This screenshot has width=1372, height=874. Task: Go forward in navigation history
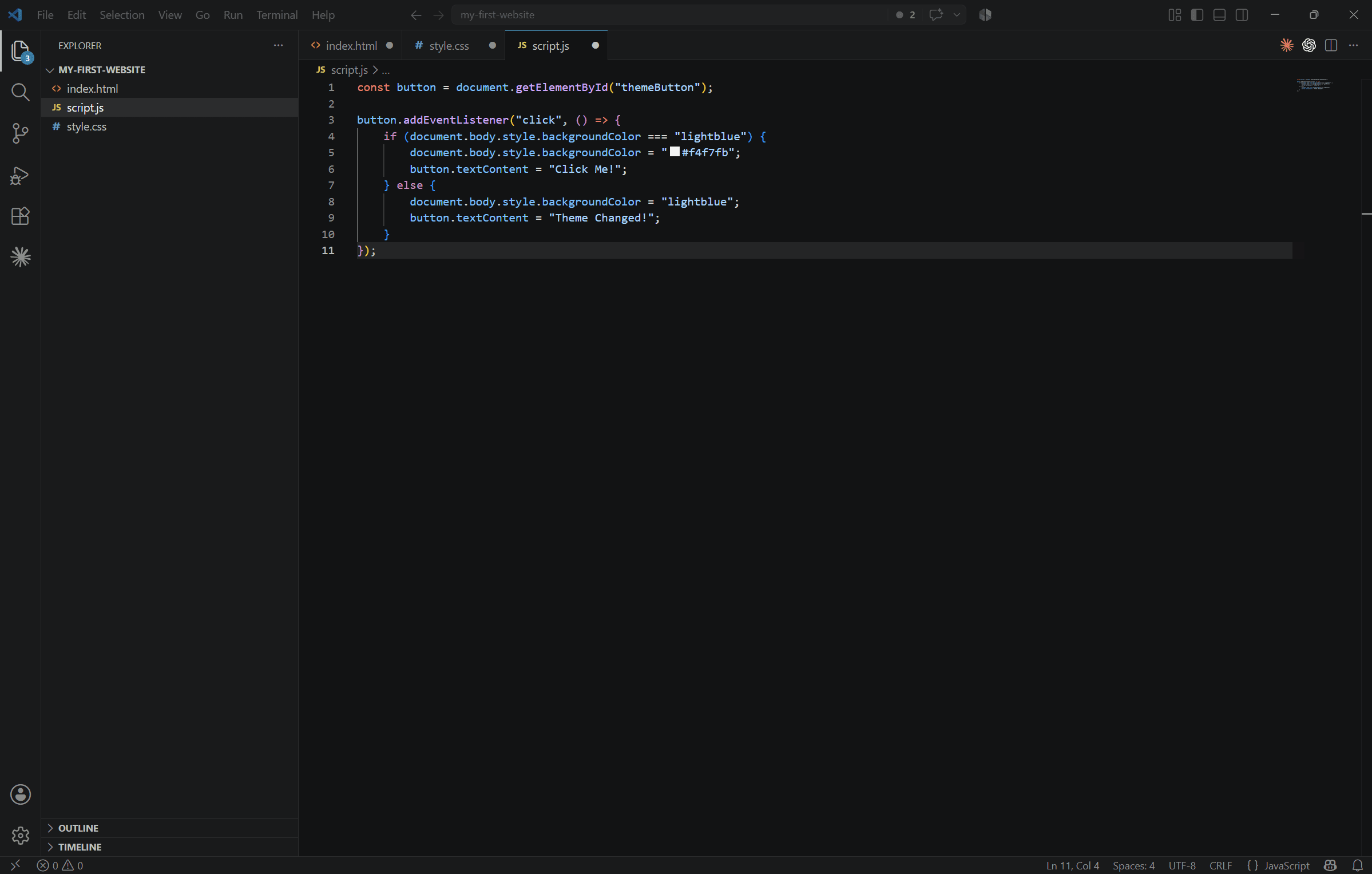point(439,15)
